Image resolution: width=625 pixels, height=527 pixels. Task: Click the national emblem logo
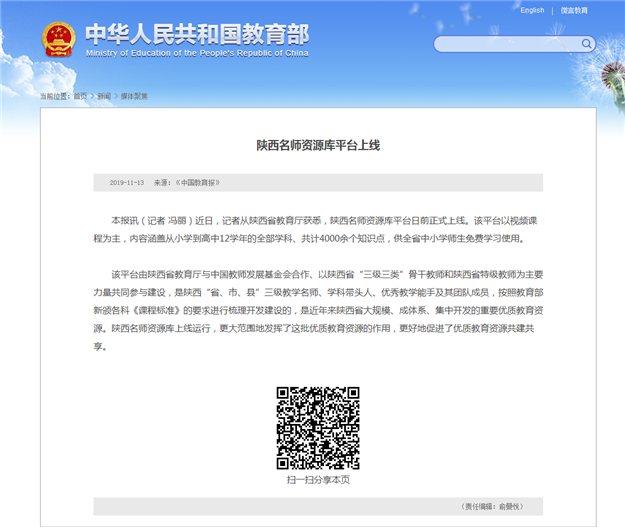[x=57, y=38]
